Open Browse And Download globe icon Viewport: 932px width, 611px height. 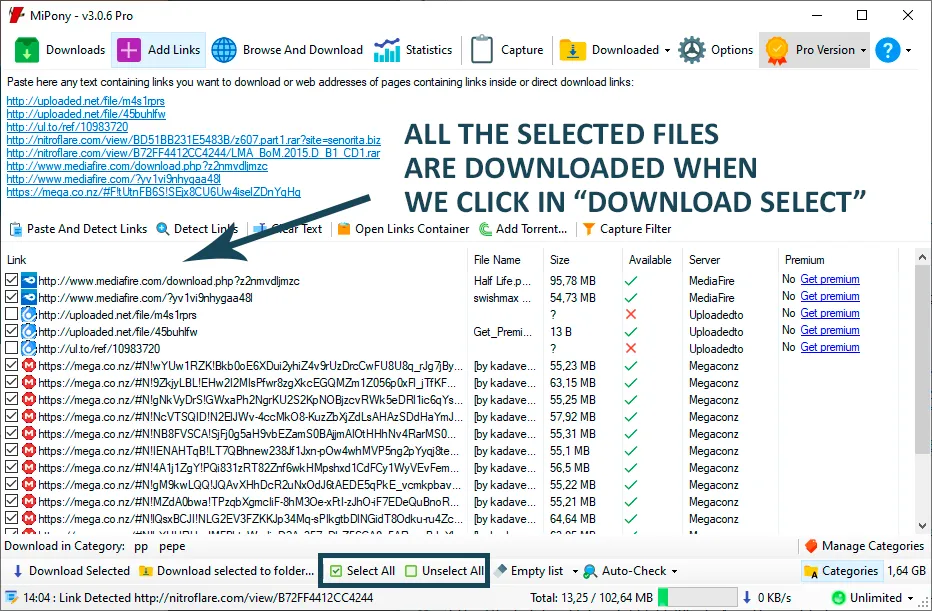(x=224, y=50)
